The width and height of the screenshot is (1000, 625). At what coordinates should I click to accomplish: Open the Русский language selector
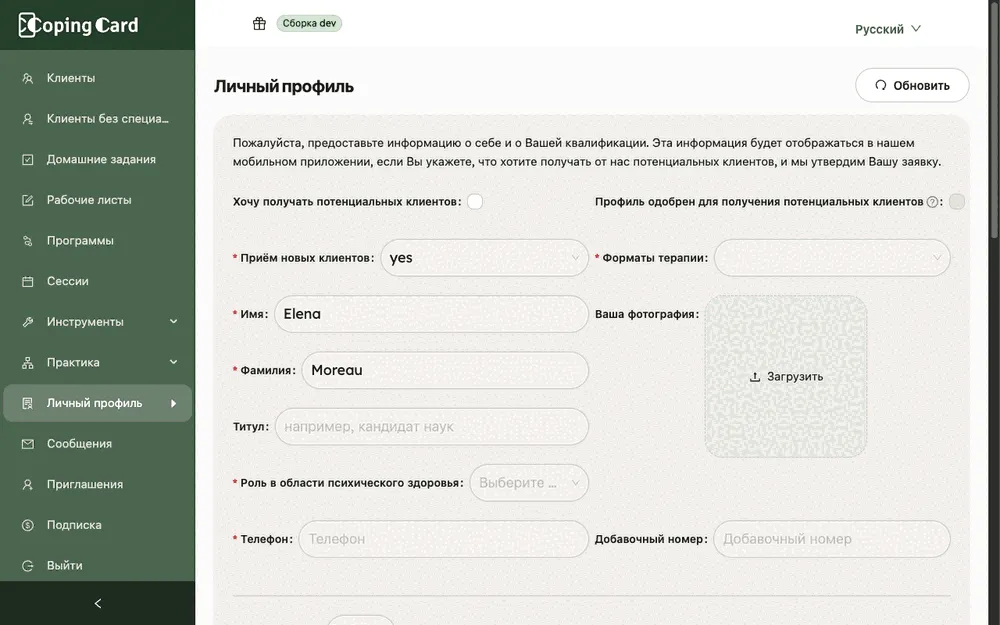pos(888,29)
